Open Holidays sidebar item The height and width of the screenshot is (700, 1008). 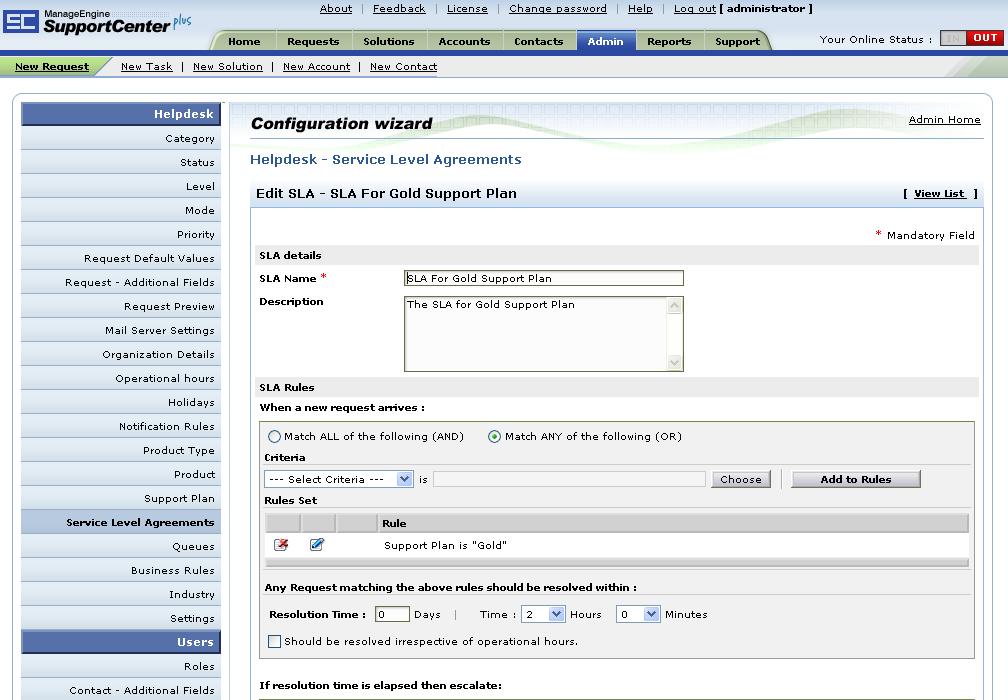(121, 402)
